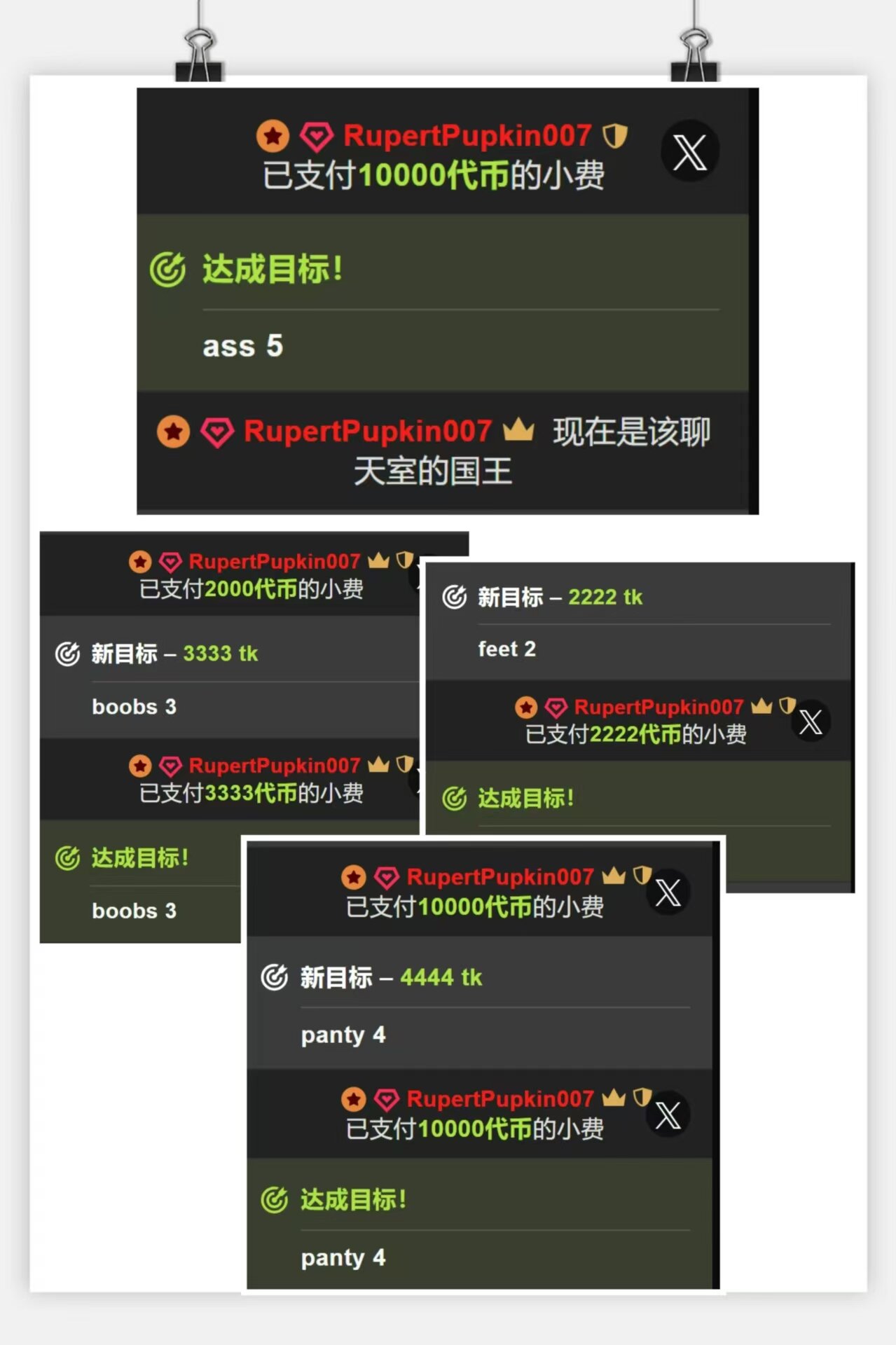Click orange star badge in king announcement row
The width and height of the screenshot is (896, 1345).
[x=174, y=432]
